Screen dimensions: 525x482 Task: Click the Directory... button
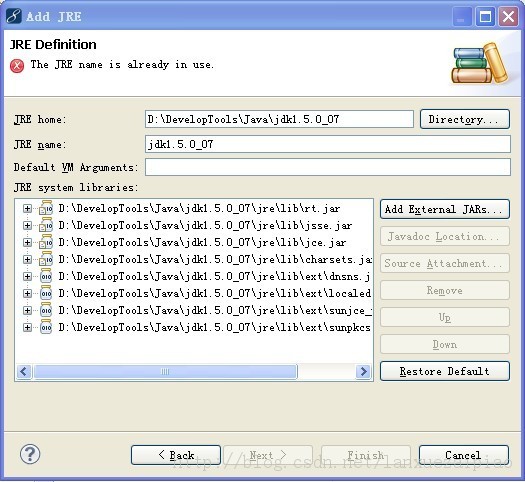(x=465, y=119)
